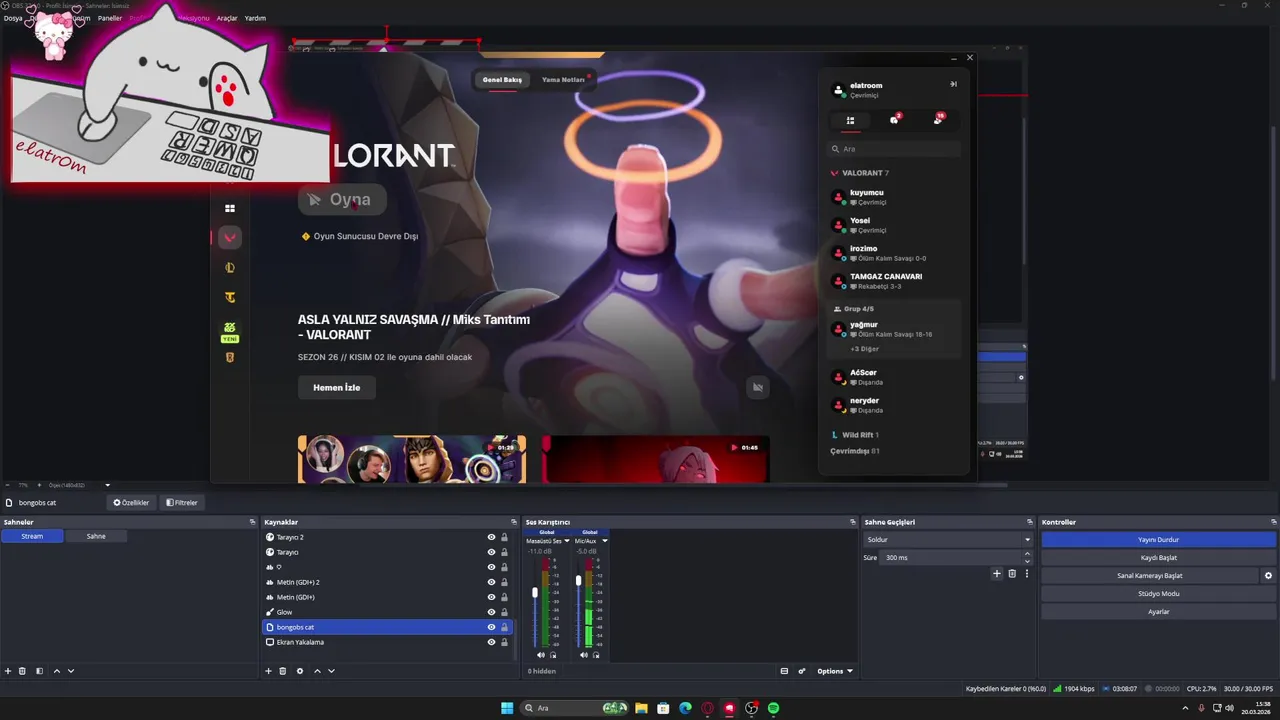Toggle monitoring headphone icon for Mic/Aux
This screenshot has width=1280, height=720.
click(597, 655)
